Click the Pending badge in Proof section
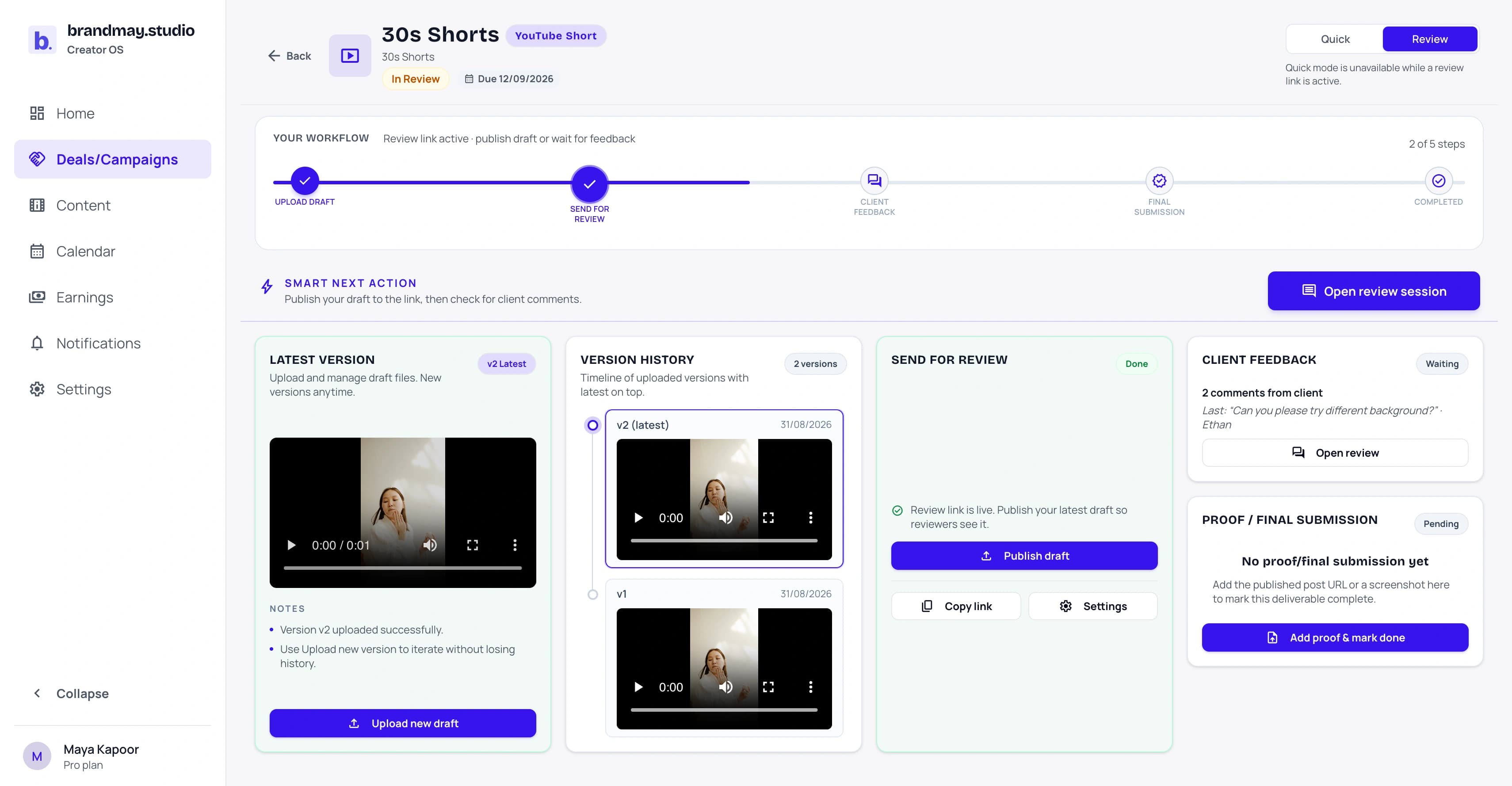 1440,523
